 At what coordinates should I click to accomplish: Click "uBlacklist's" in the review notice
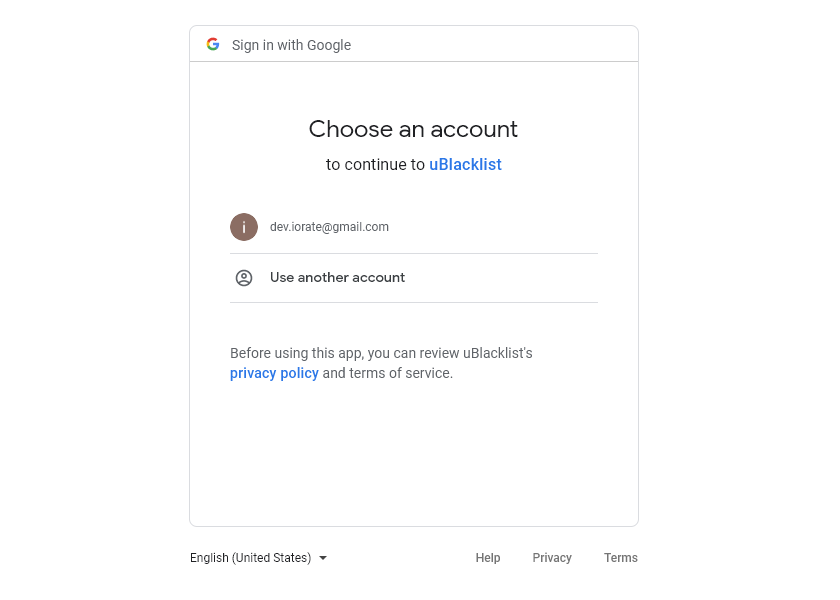(x=497, y=353)
